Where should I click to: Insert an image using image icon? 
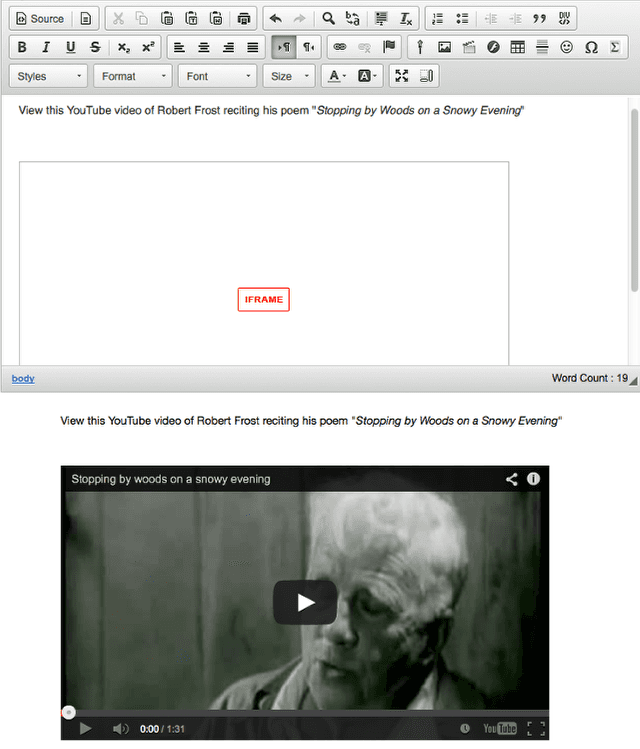pyautogui.click(x=444, y=47)
